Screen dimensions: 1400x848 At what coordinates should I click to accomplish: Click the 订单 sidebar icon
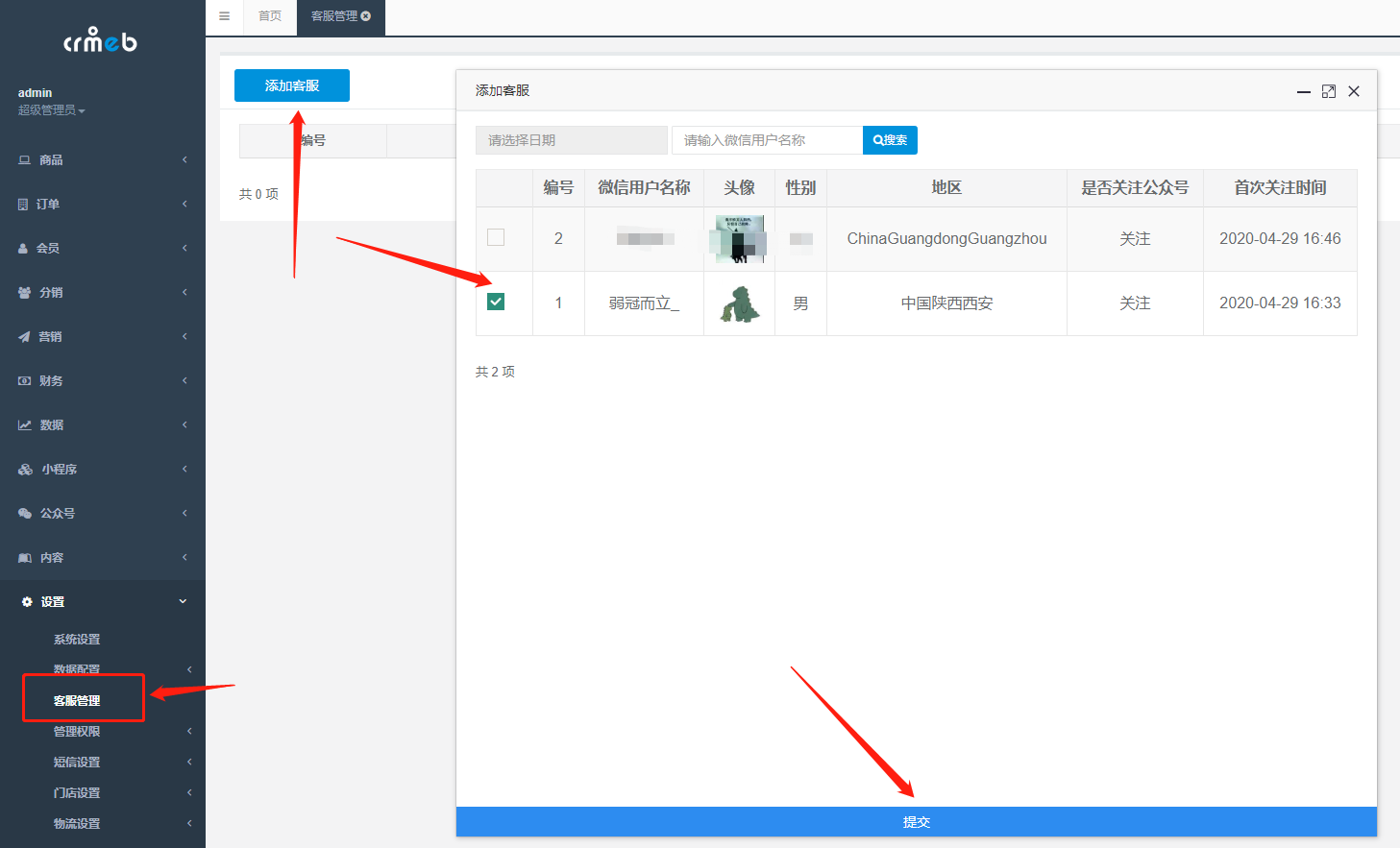24,205
